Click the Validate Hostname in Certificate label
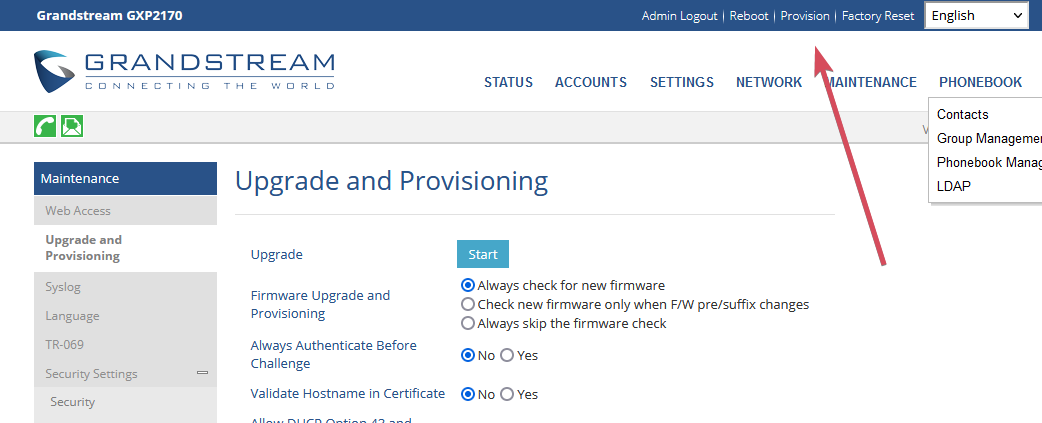This screenshot has width=1042, height=423. pos(348,393)
